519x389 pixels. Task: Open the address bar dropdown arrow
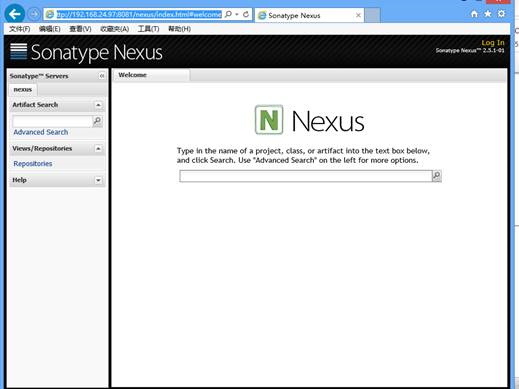[237, 14]
